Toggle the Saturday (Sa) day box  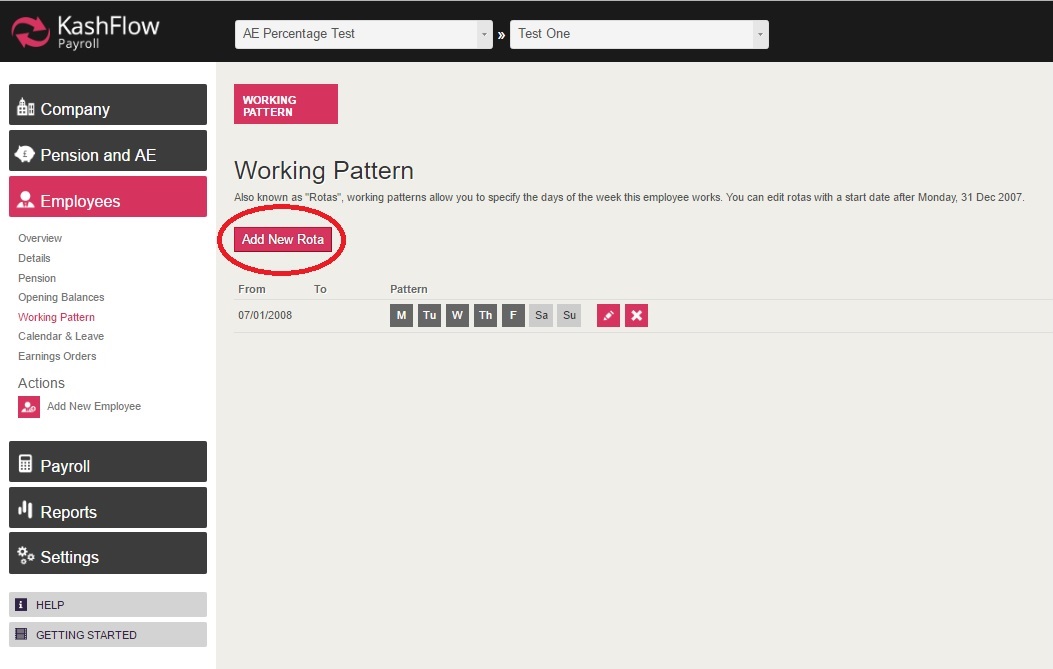[x=541, y=316]
